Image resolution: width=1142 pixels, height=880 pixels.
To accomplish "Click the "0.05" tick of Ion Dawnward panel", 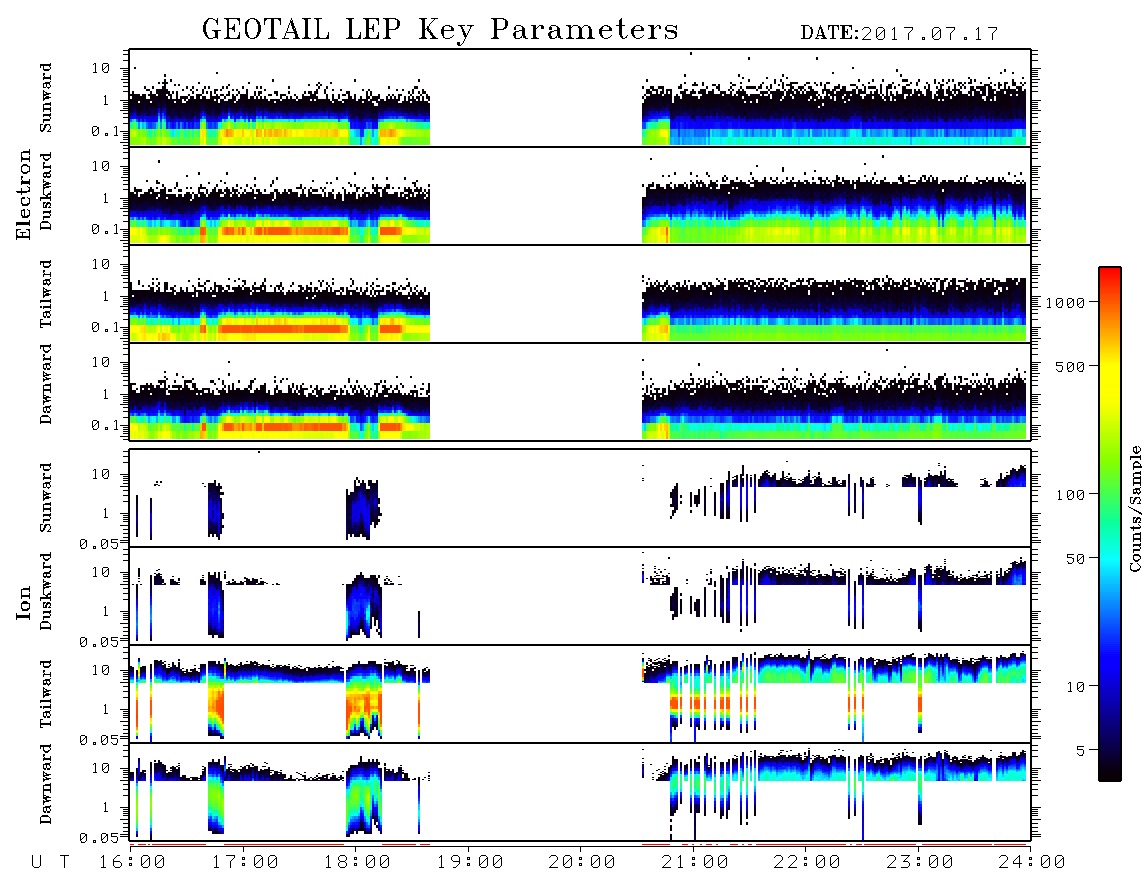I will tap(98, 838).
